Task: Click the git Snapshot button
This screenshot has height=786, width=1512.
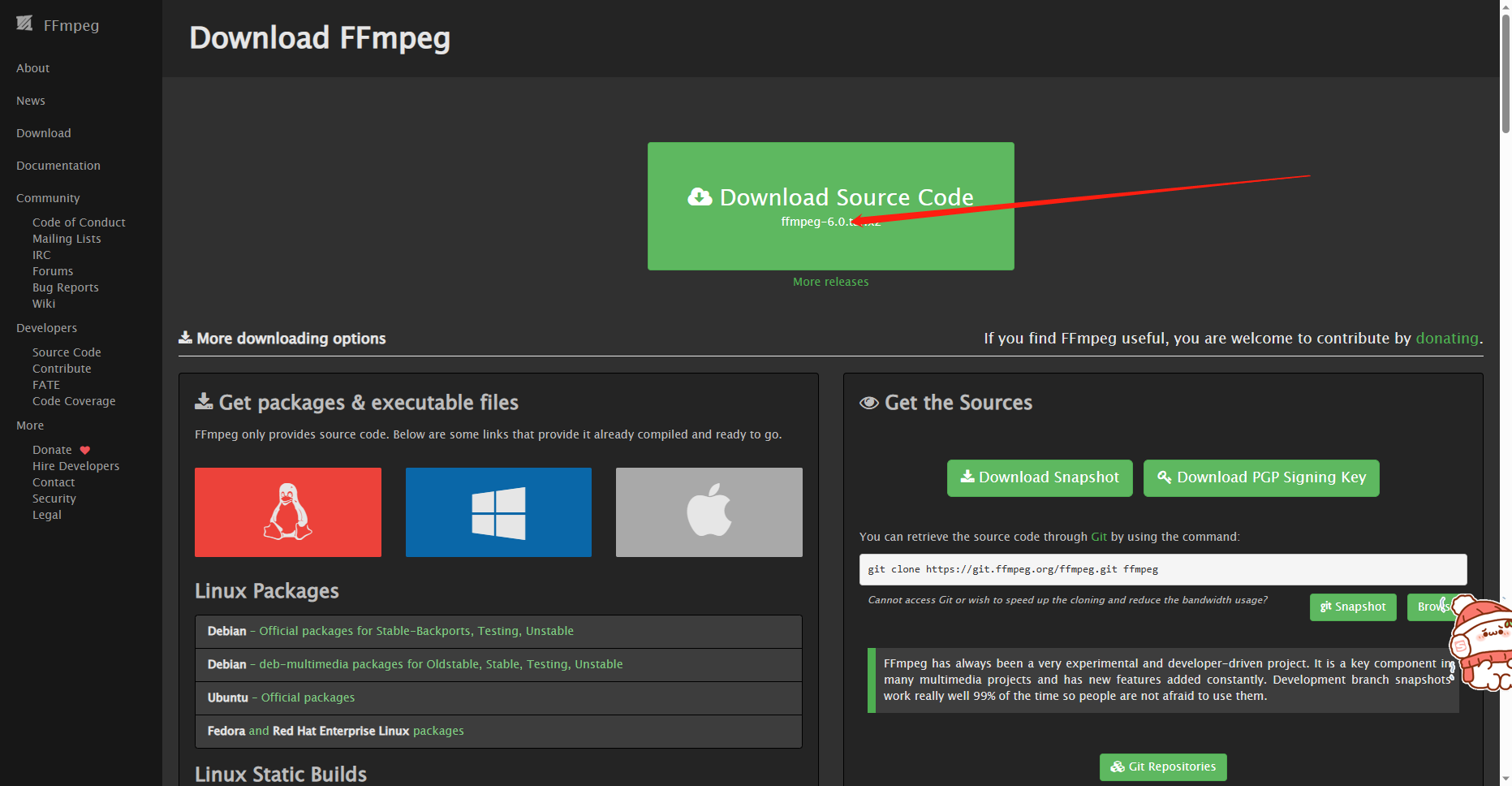Action: (x=1352, y=607)
